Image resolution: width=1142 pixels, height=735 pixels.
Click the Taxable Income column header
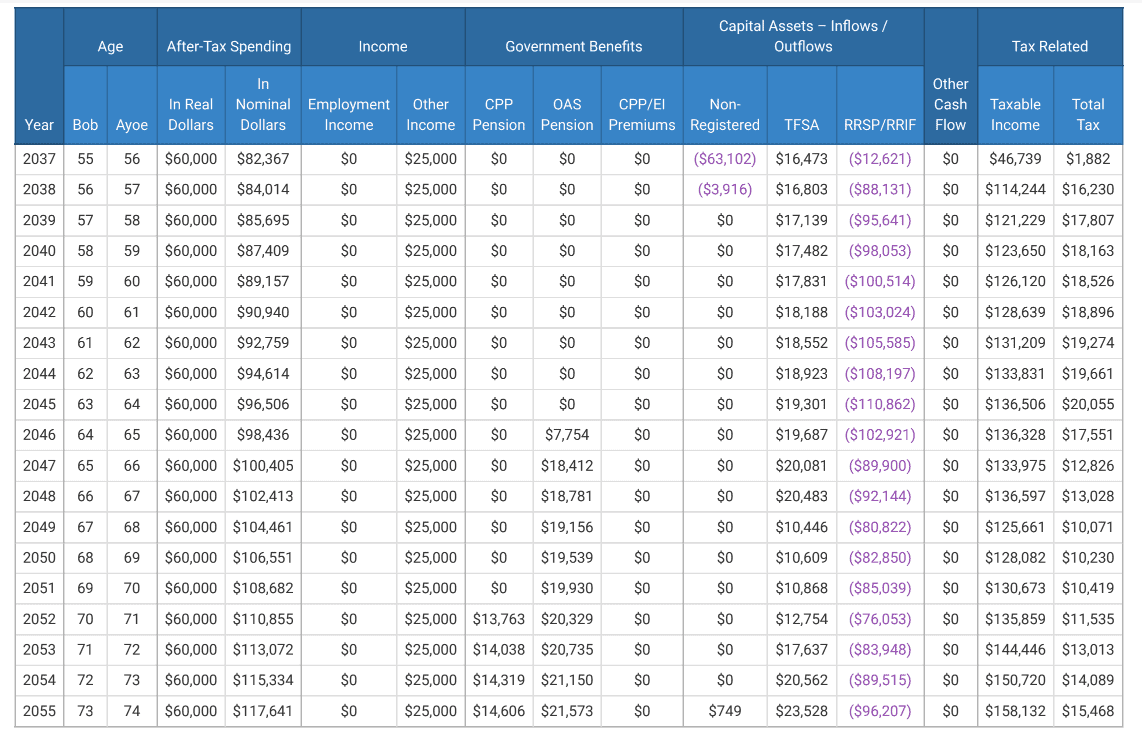pos(1015,114)
